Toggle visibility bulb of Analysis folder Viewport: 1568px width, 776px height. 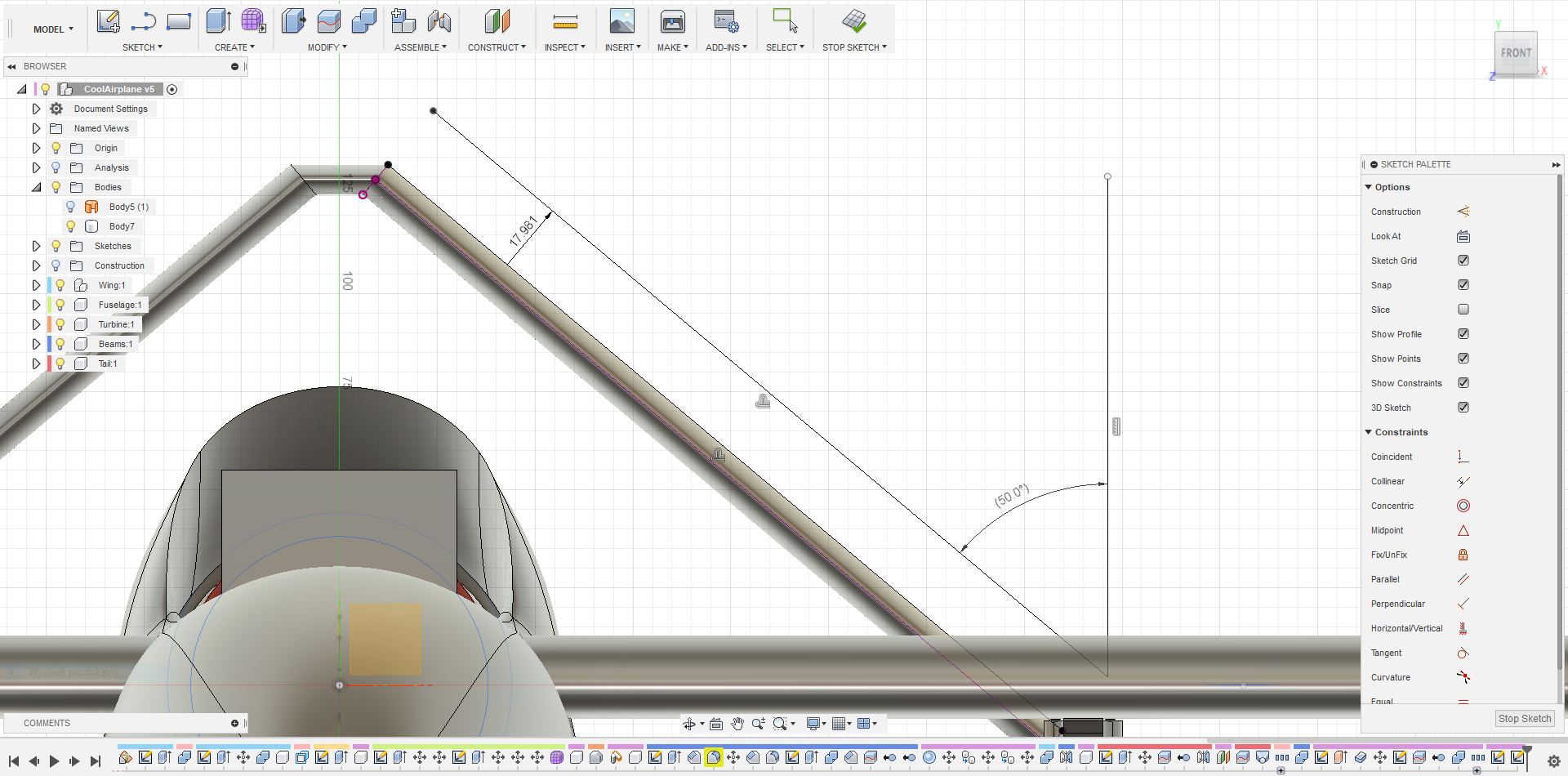pos(56,167)
